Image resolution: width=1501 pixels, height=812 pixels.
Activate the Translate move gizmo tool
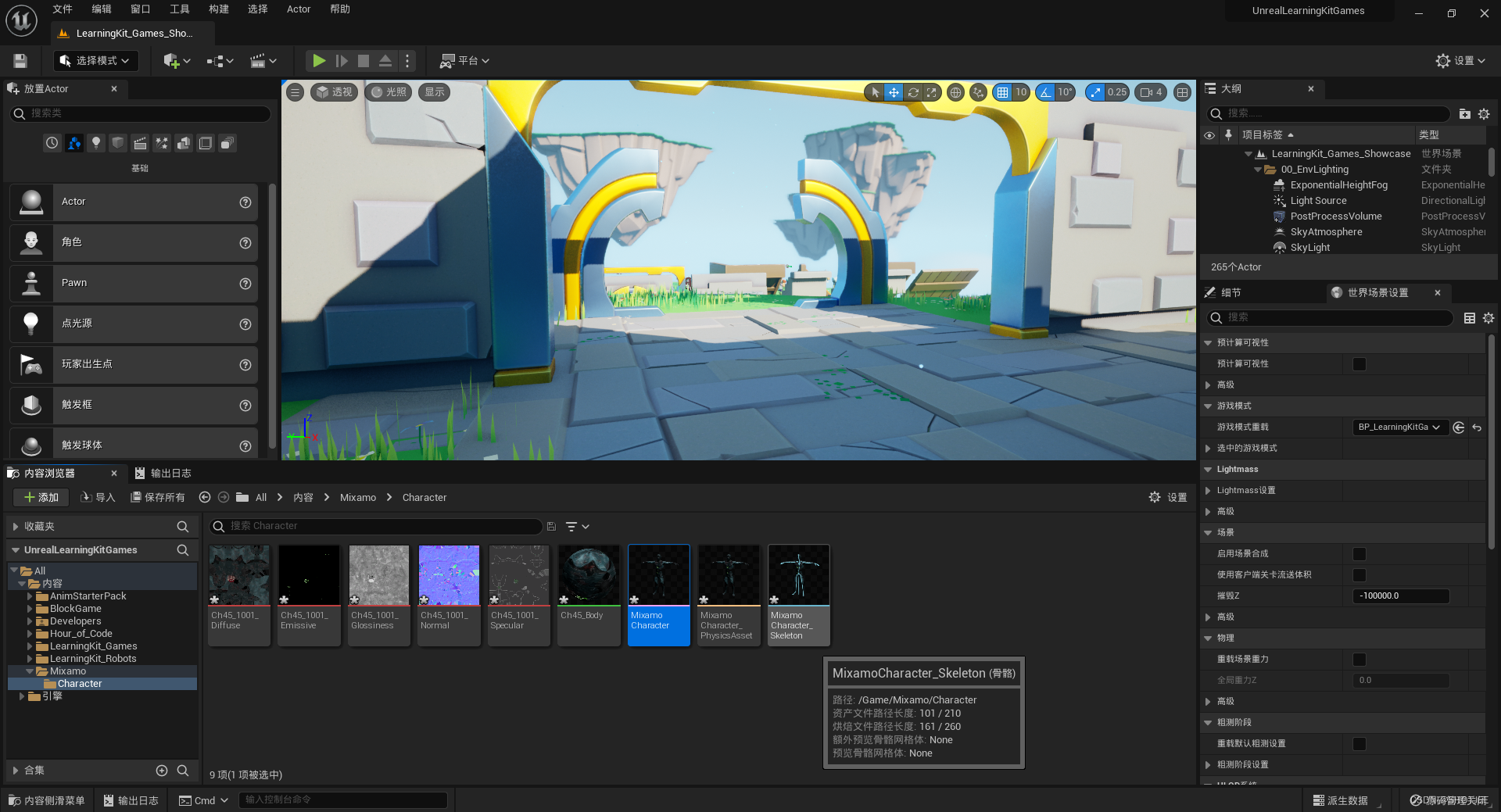click(894, 92)
